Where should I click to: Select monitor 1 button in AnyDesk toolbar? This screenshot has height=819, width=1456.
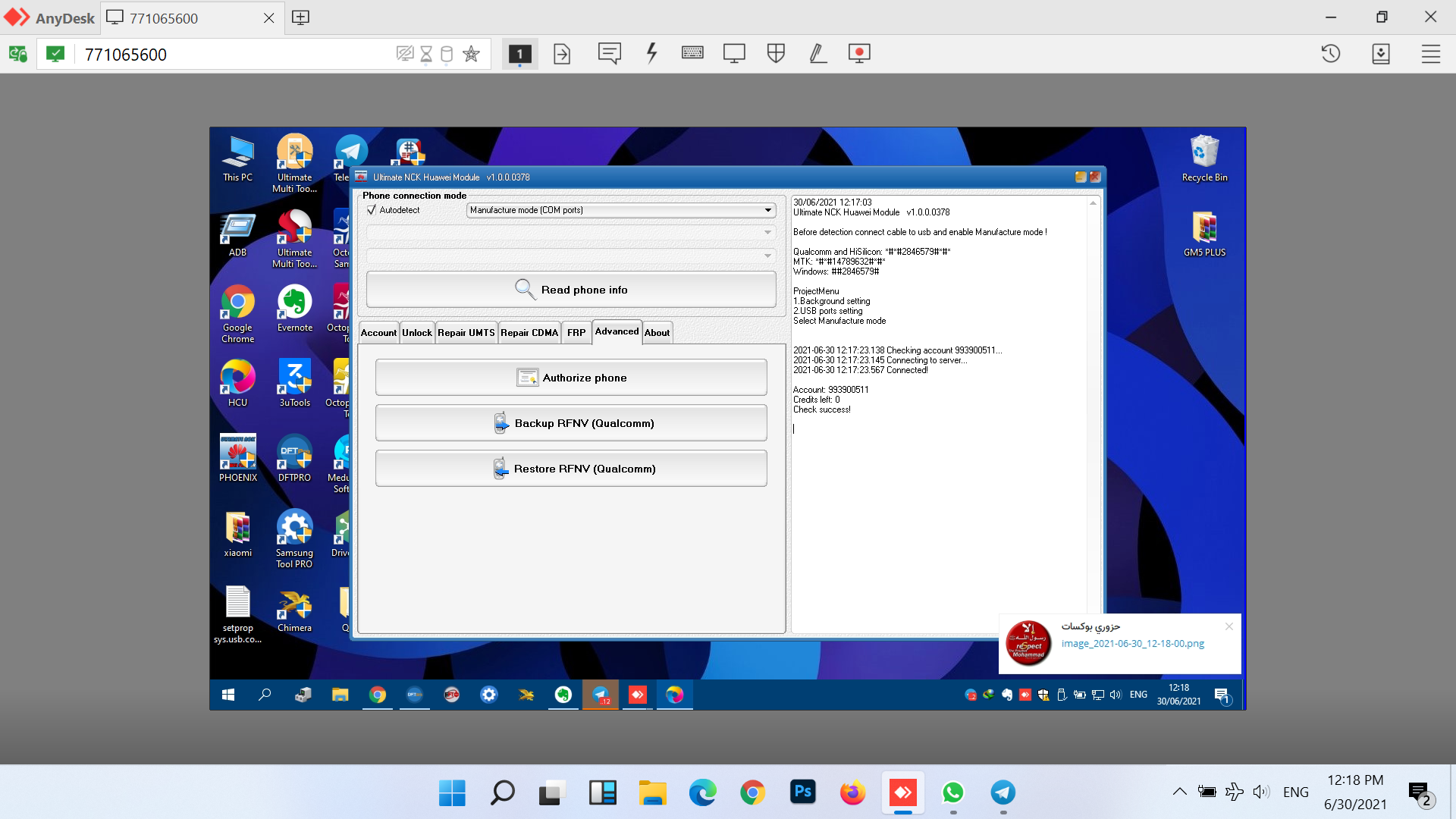pyautogui.click(x=519, y=54)
